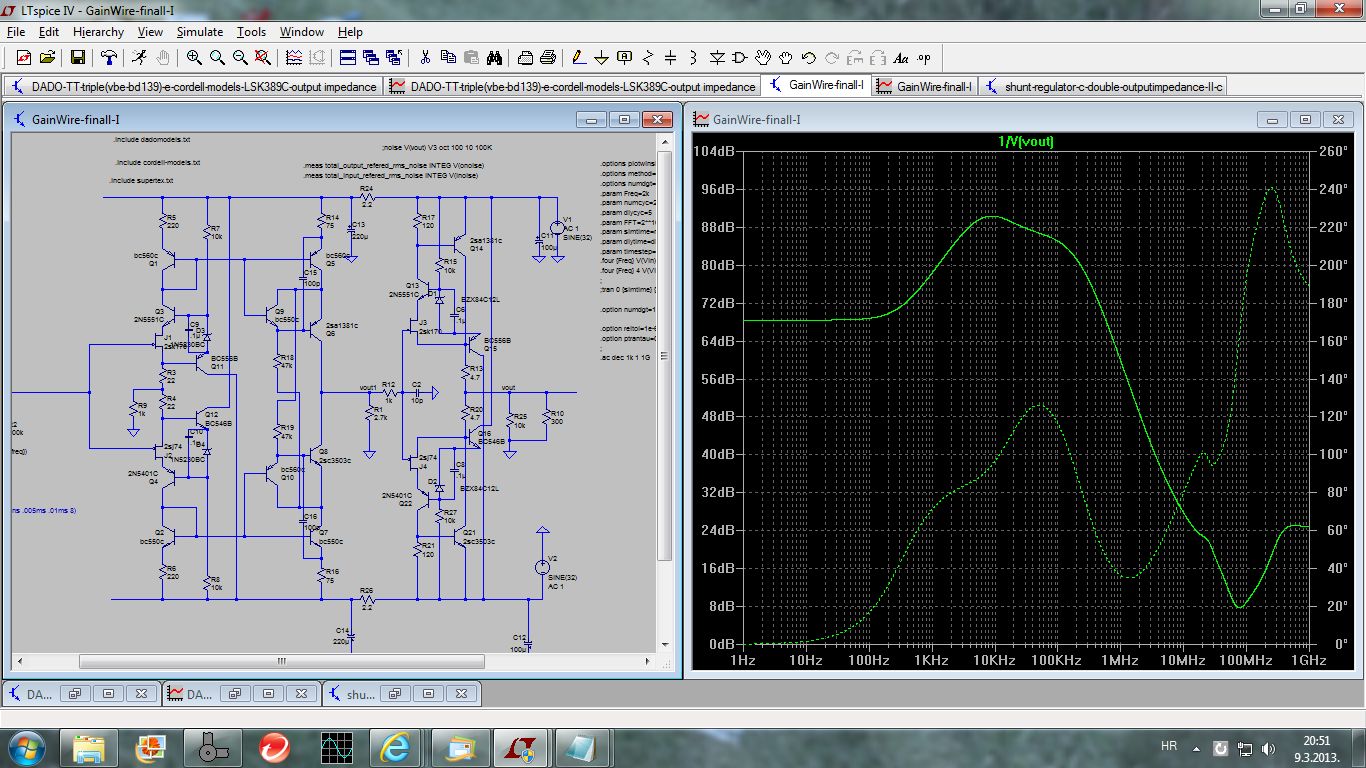Close all windows toolbar icon
The image size is (1366, 768).
click(x=395, y=58)
